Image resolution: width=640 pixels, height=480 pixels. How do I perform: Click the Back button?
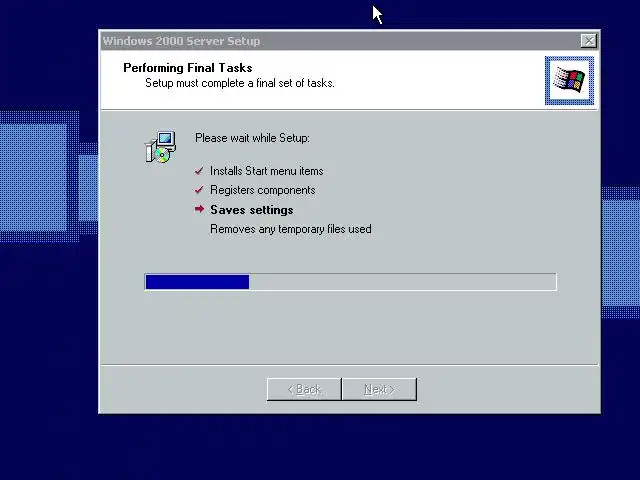point(304,389)
